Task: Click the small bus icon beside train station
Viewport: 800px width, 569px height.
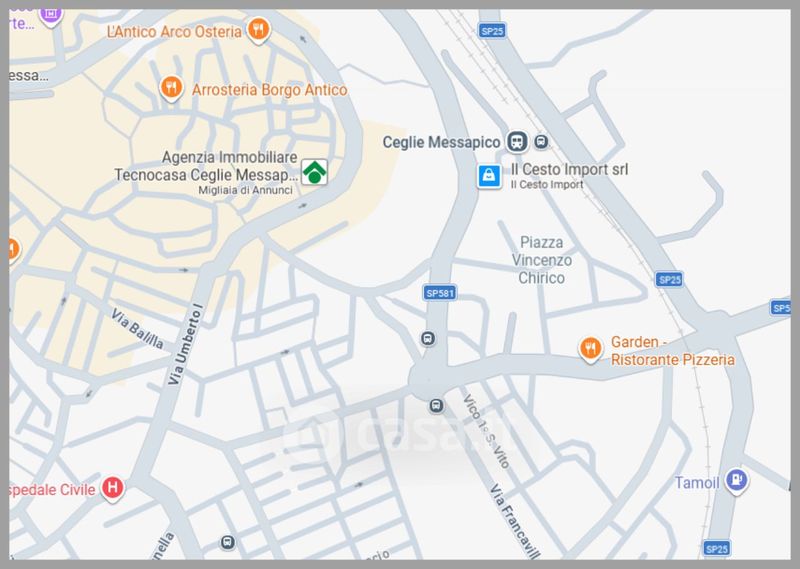Action: [541, 141]
